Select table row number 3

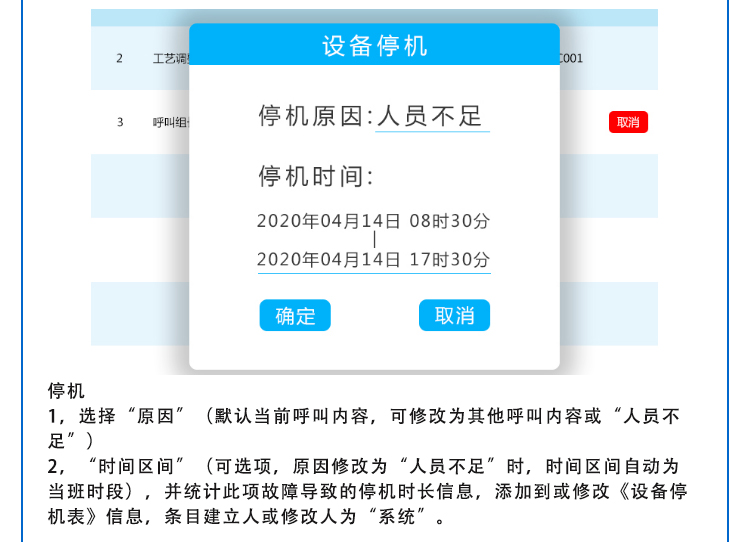tap(119, 122)
